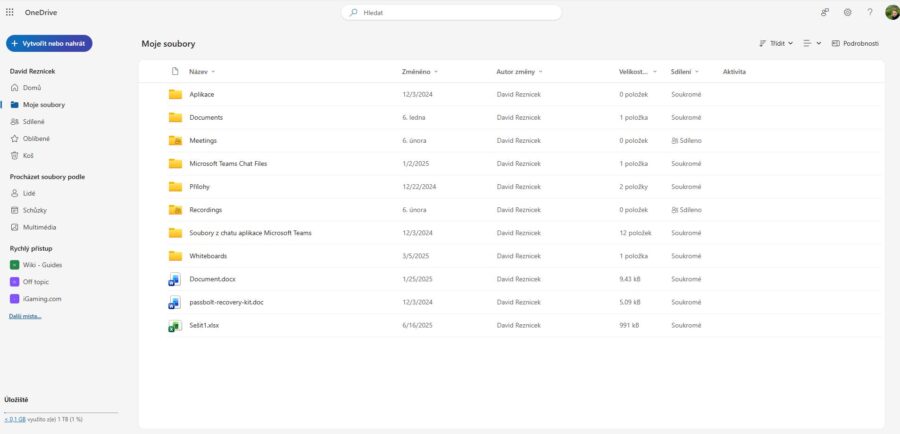Click the Přílohy folder icon
This screenshot has height=434, width=900.
click(175, 187)
